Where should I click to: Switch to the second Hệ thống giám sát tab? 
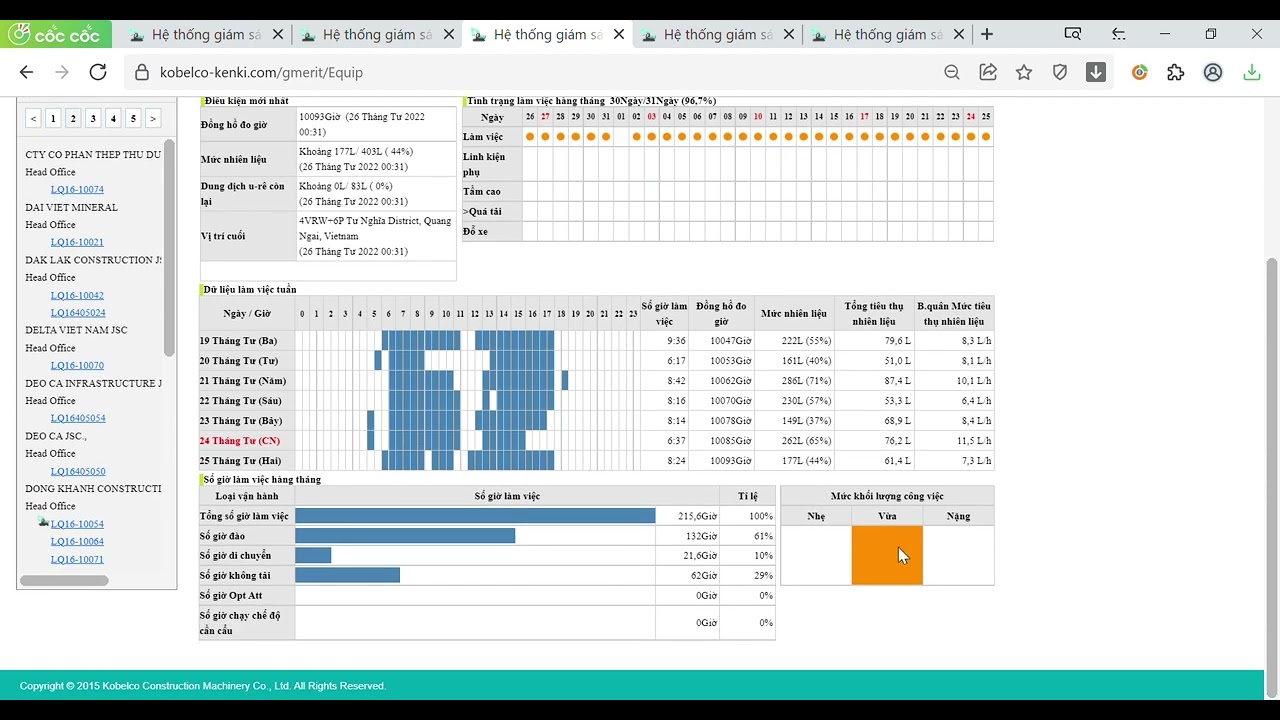tap(375, 34)
